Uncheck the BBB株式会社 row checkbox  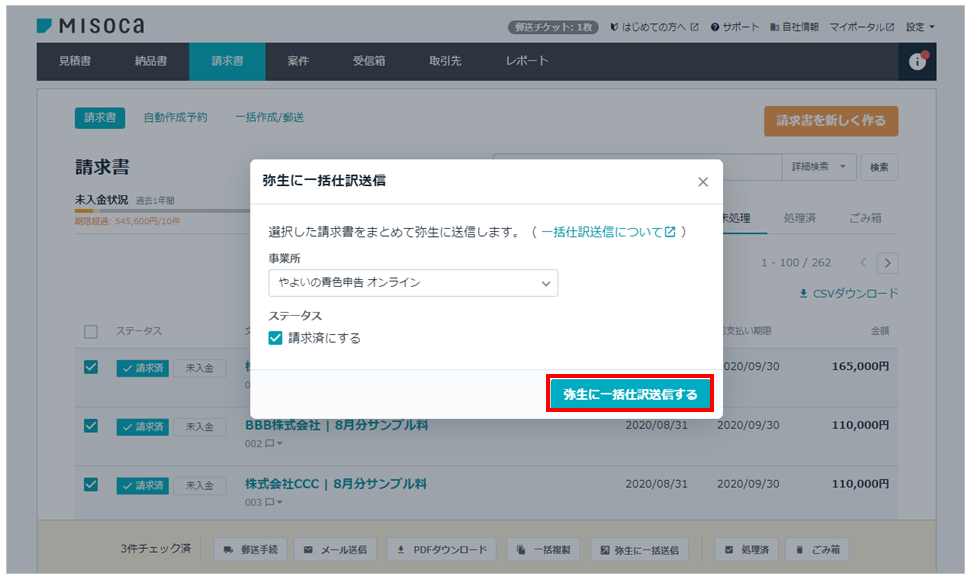click(x=91, y=426)
